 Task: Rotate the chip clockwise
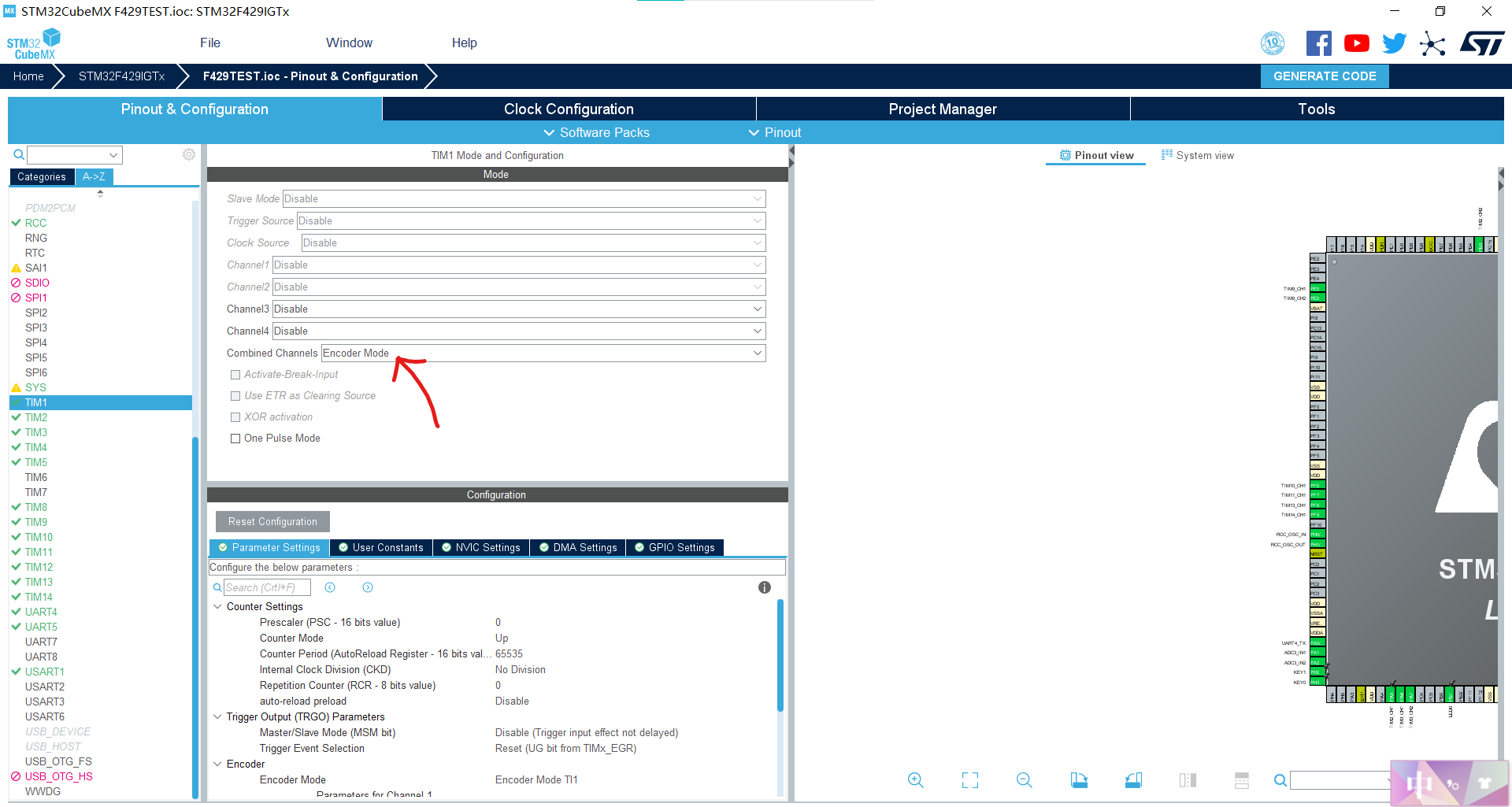point(1079,780)
